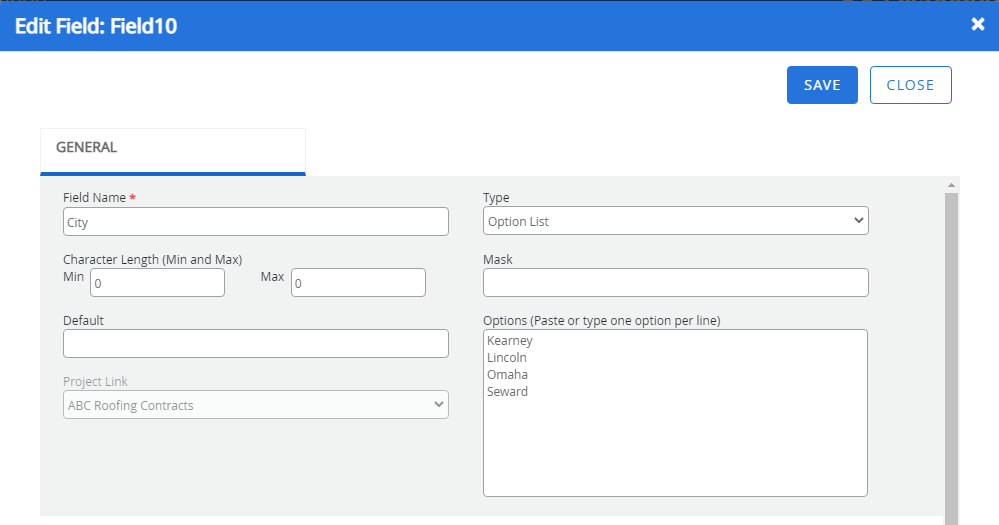Click the Edit Field: Field10 title
The image size is (999, 525).
(96, 26)
